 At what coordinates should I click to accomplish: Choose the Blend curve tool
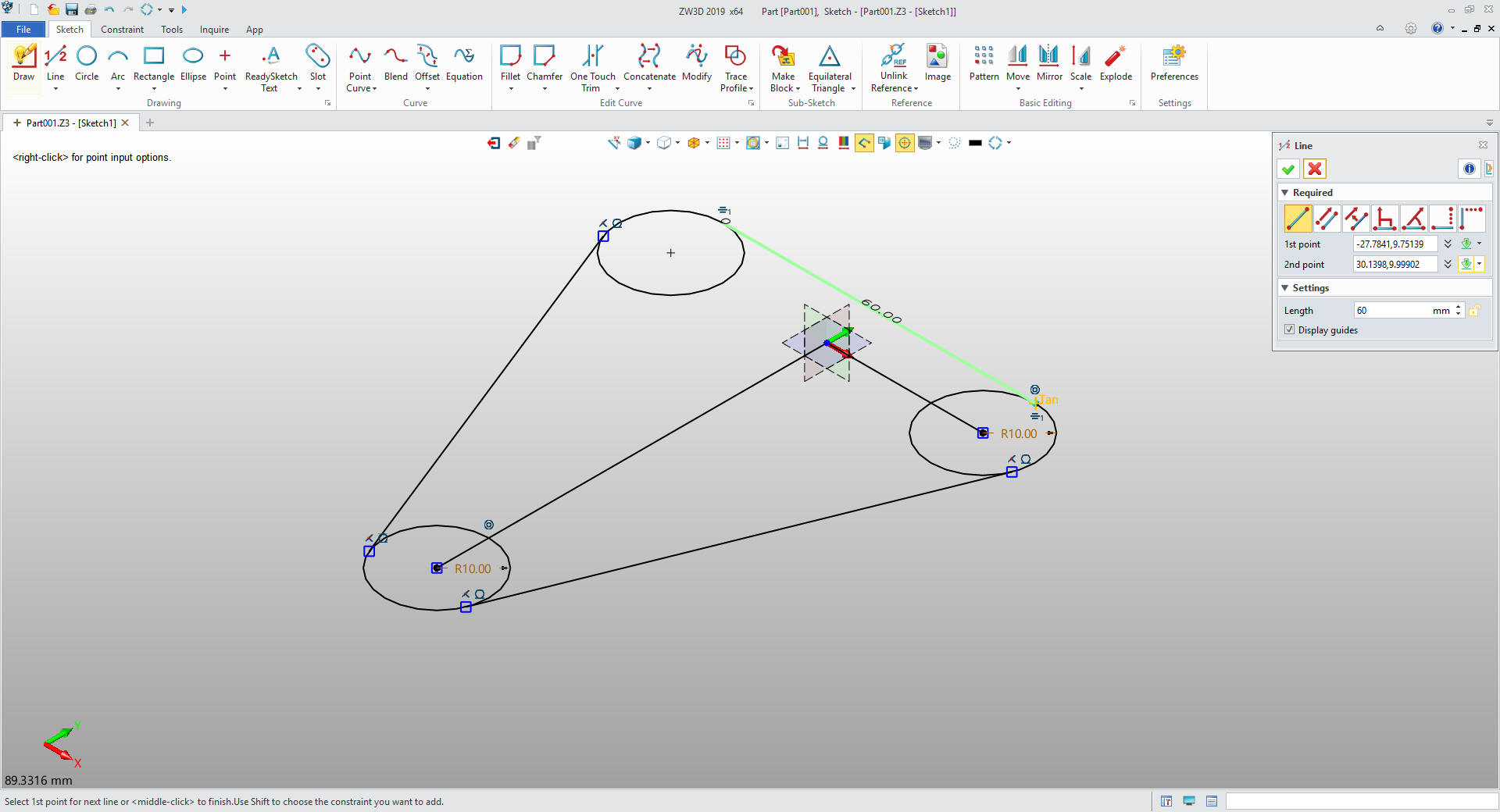pyautogui.click(x=396, y=64)
